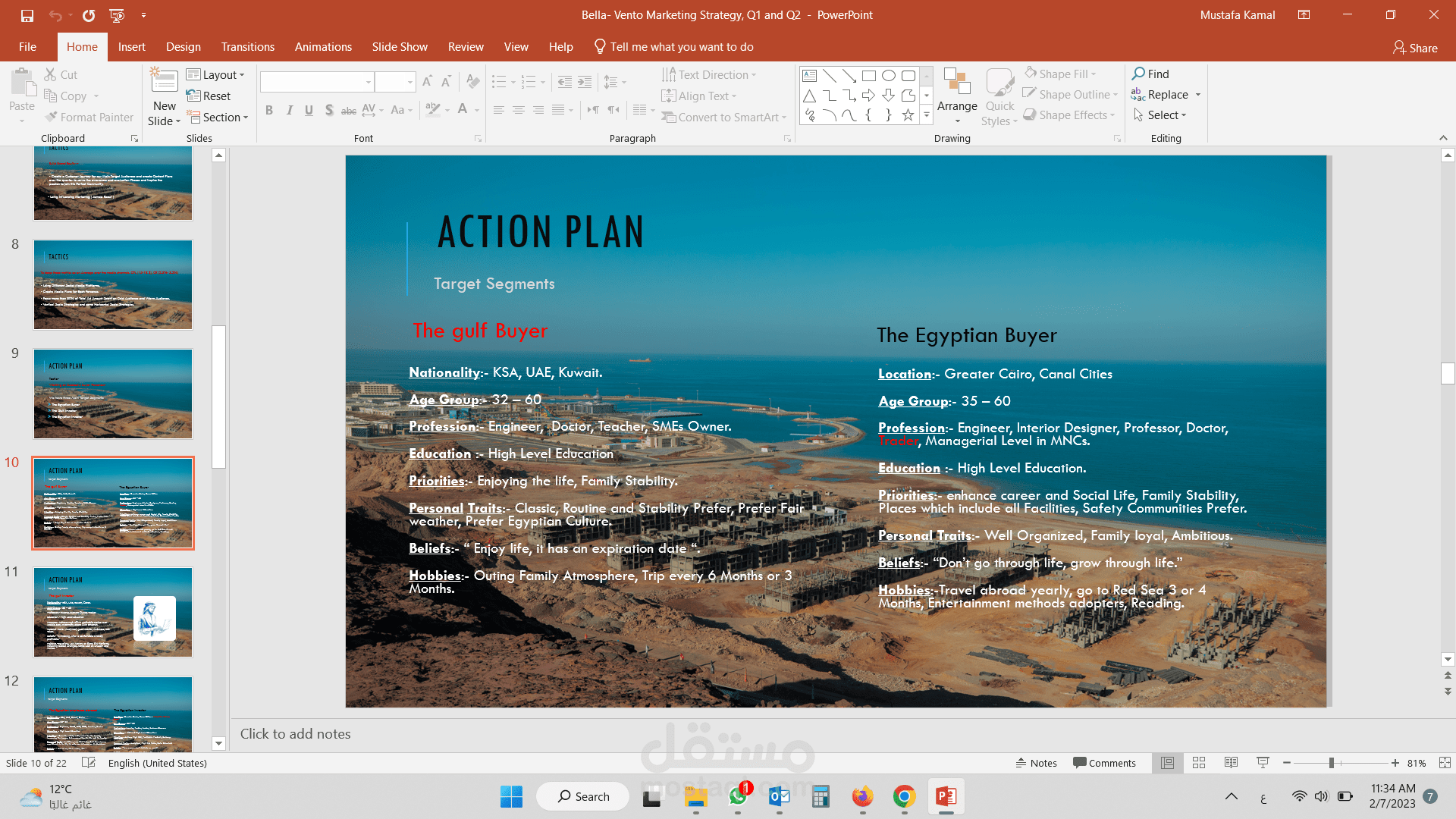This screenshot has height=819, width=1456.
Task: Increase font size with the larger A icon
Action: (428, 81)
